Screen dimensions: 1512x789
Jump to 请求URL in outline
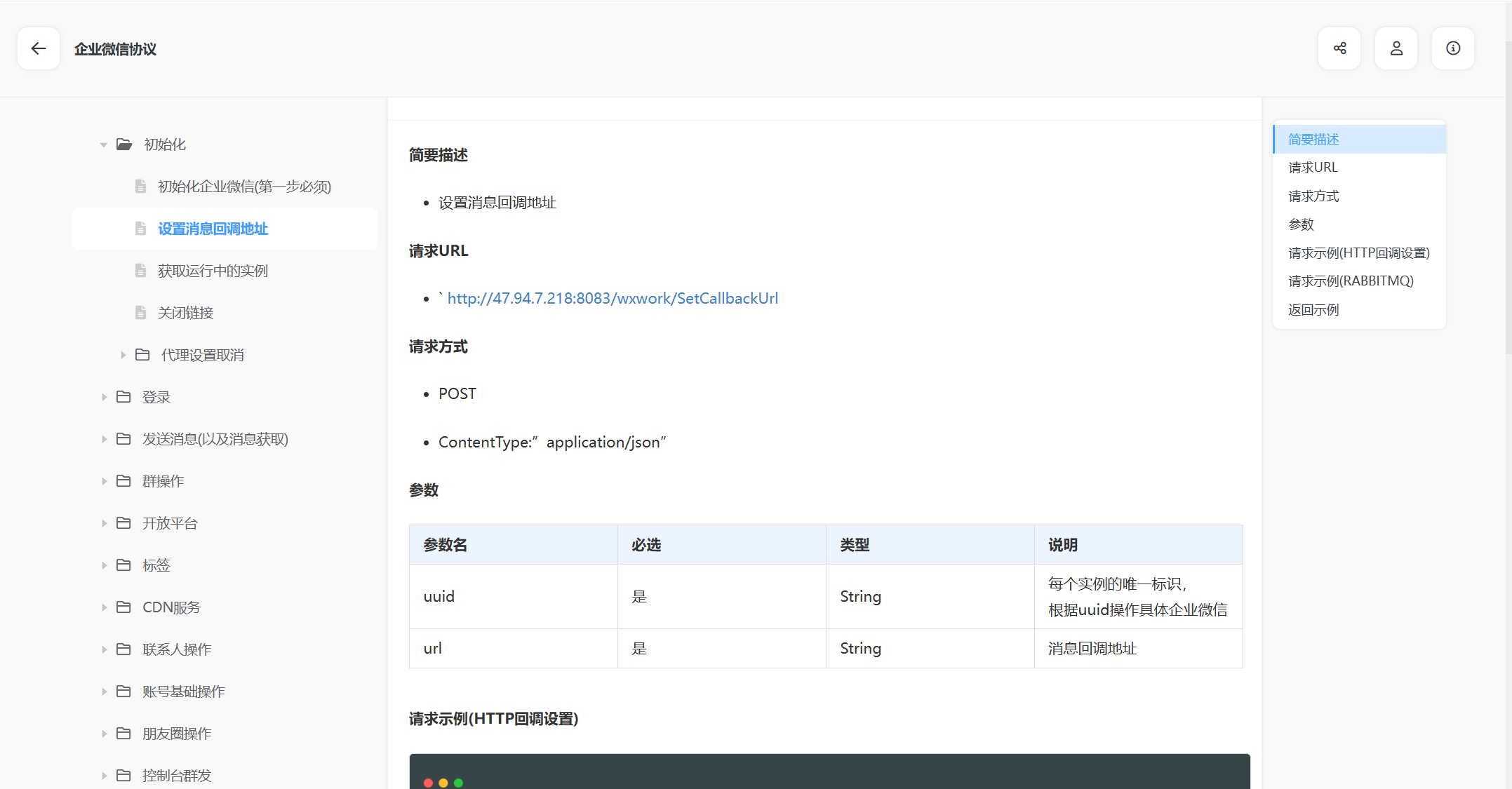[1313, 168]
